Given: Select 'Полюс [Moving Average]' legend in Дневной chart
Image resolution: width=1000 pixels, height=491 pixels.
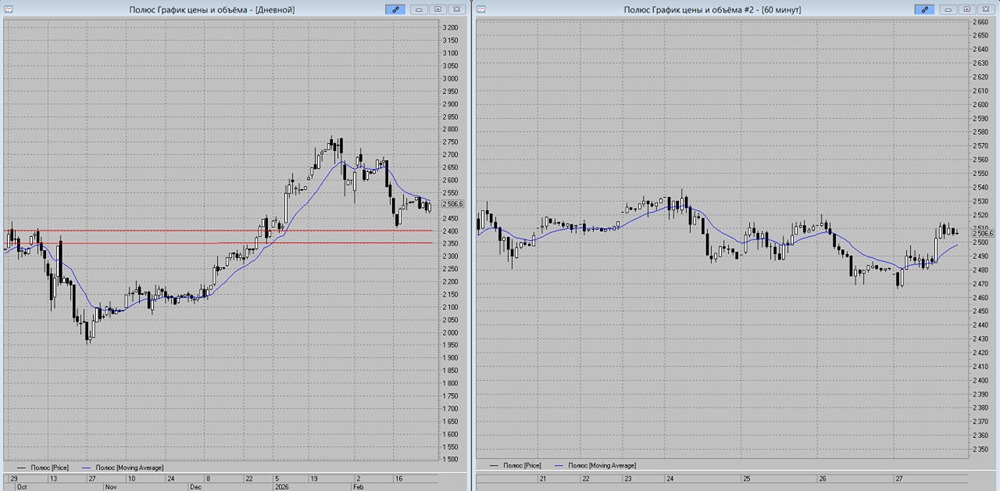Looking at the screenshot, I should [123, 467].
